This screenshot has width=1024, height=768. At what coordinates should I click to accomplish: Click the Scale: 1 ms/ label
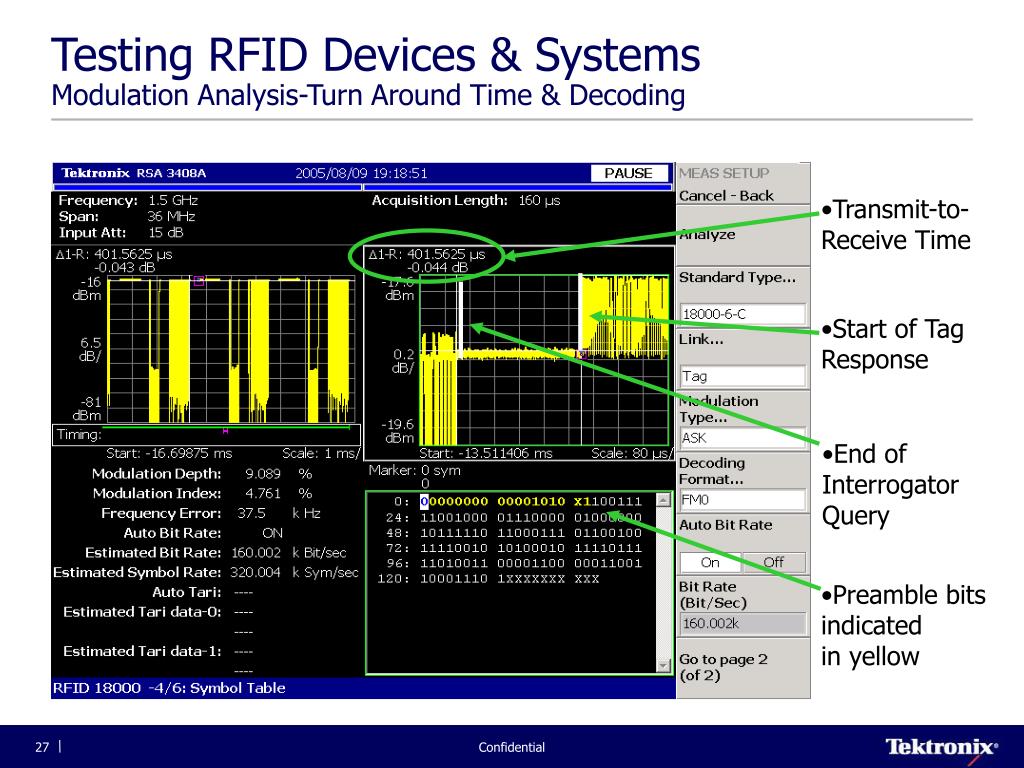(x=321, y=453)
